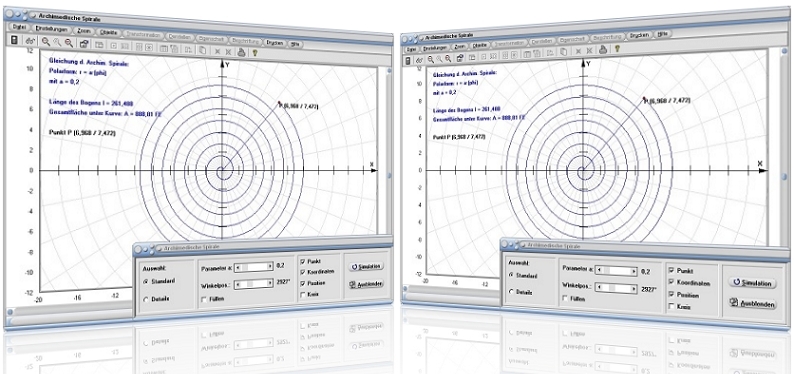The height and width of the screenshot is (374, 794).
Task: Open Darstellen tab in left window
Action: [180, 37]
